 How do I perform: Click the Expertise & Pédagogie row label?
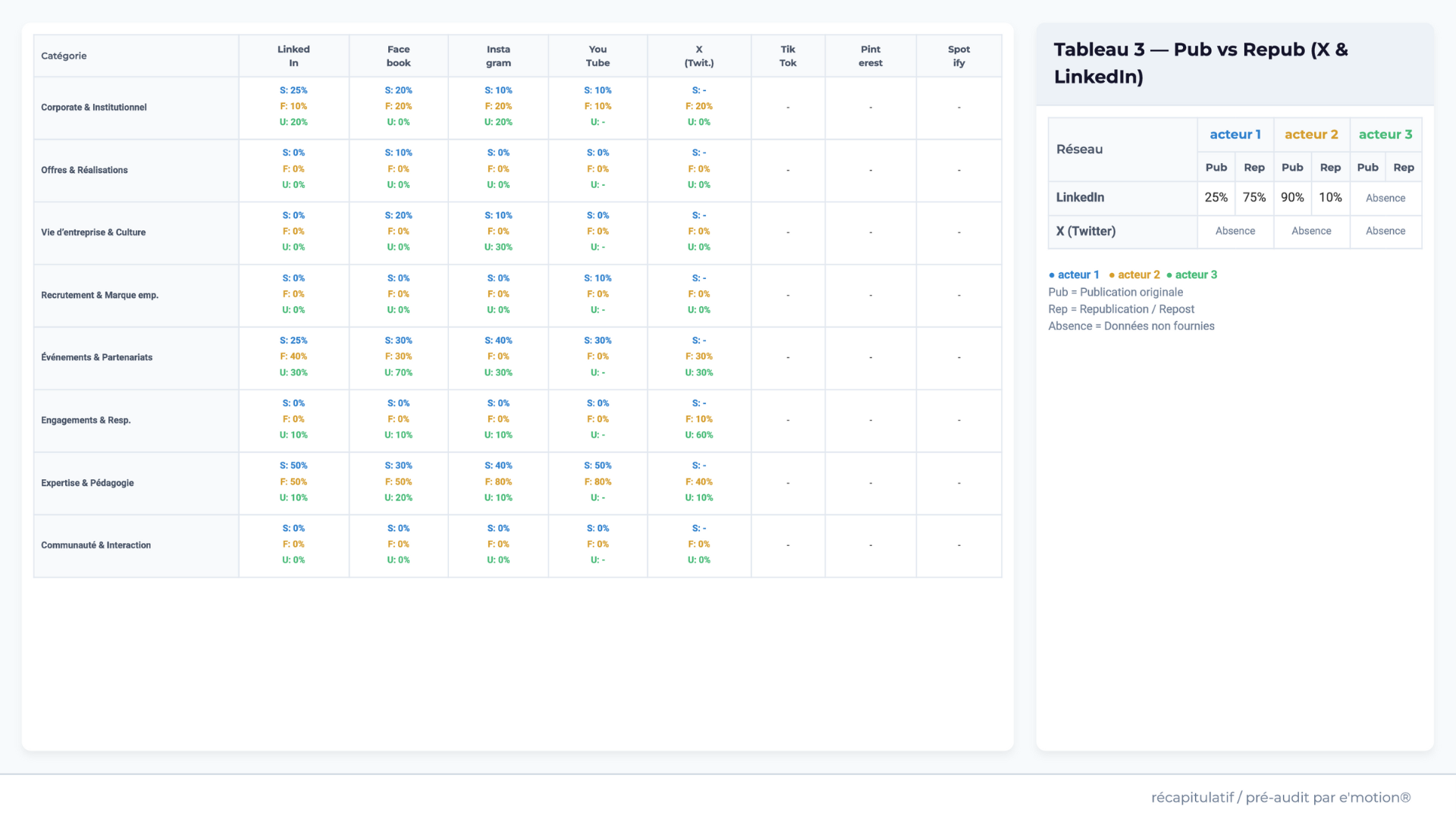click(87, 483)
